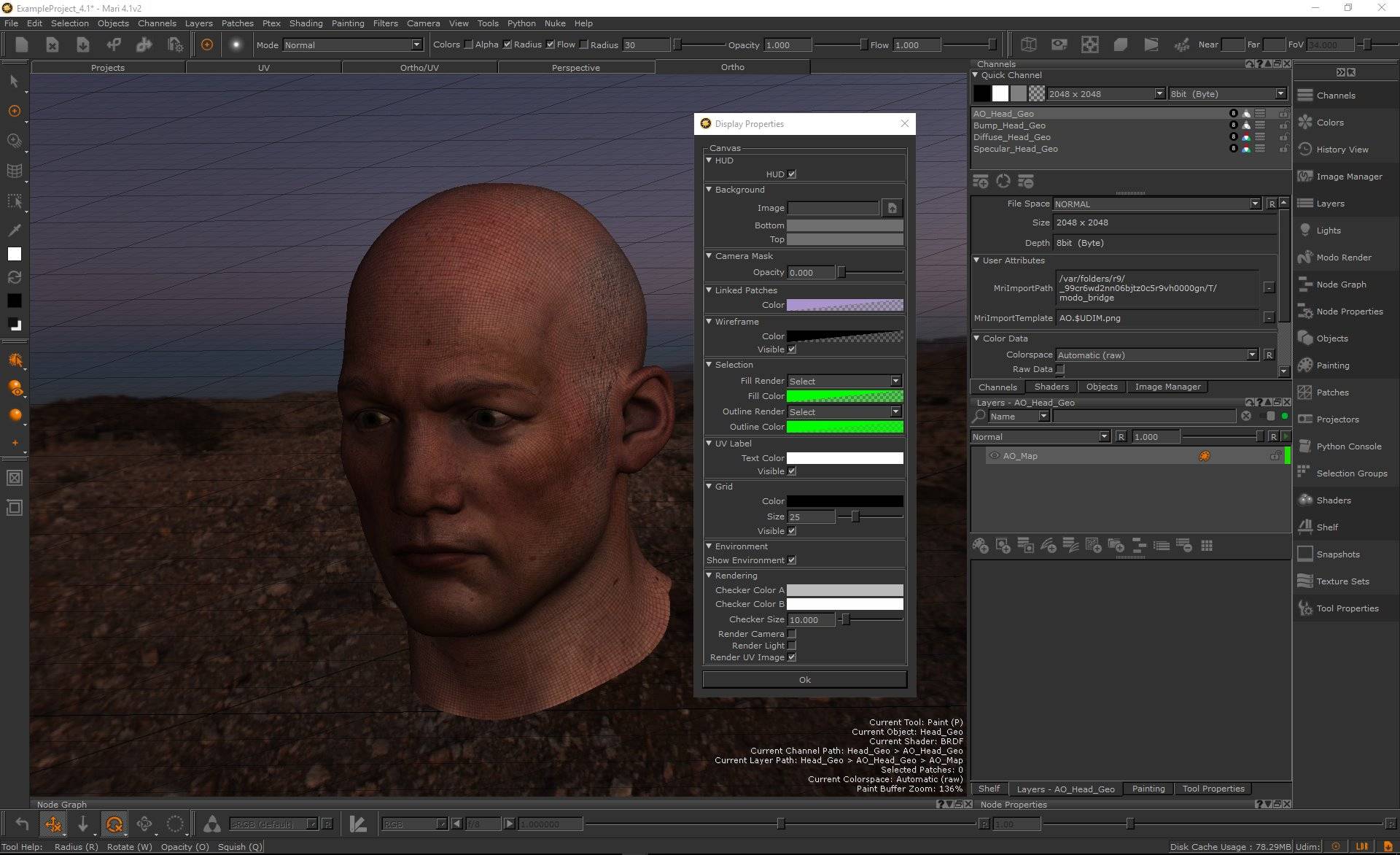This screenshot has height=855, width=1400.
Task: Click the brush Radius input field
Action: click(x=646, y=45)
